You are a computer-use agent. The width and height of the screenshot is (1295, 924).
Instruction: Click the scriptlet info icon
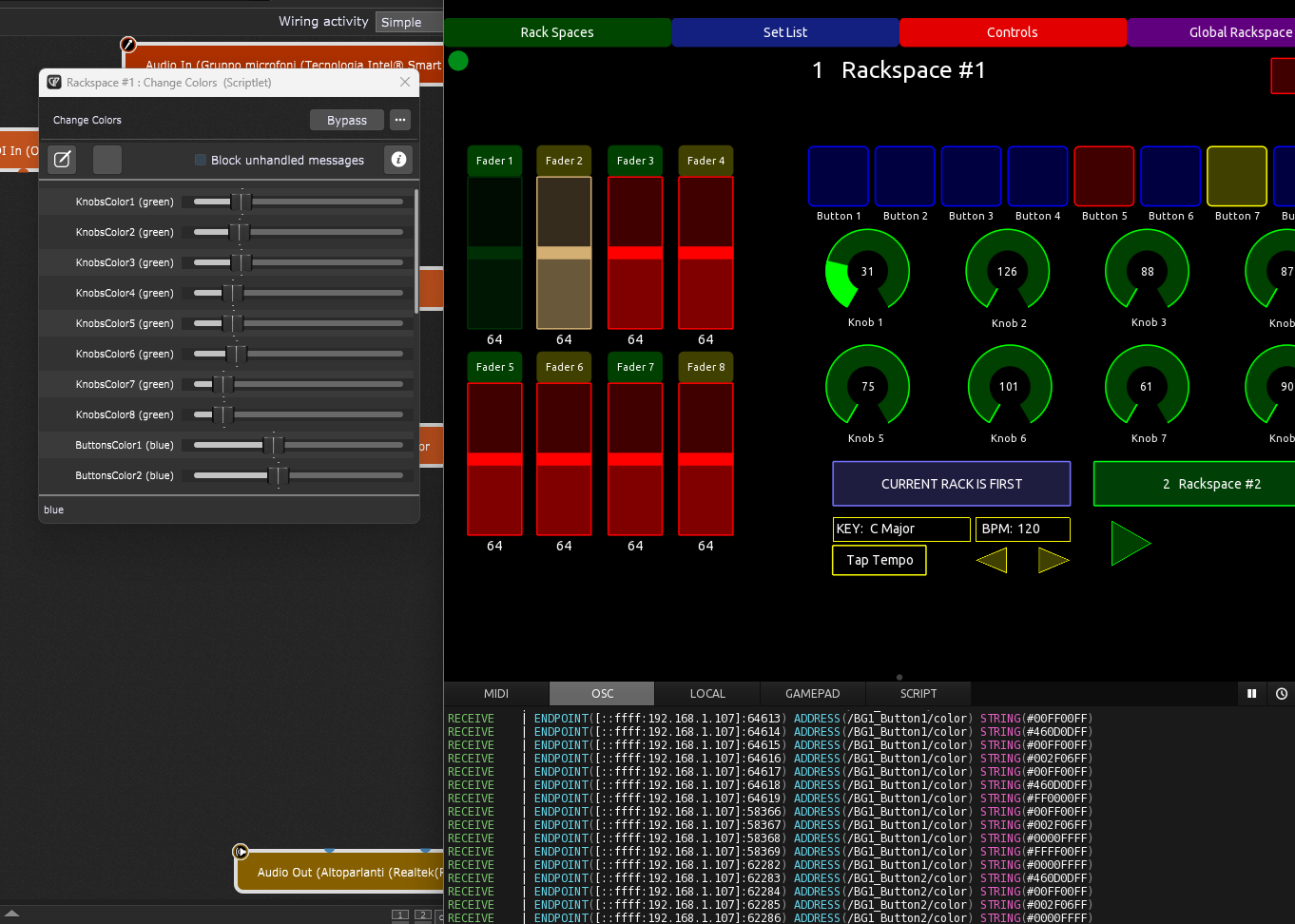click(x=399, y=160)
